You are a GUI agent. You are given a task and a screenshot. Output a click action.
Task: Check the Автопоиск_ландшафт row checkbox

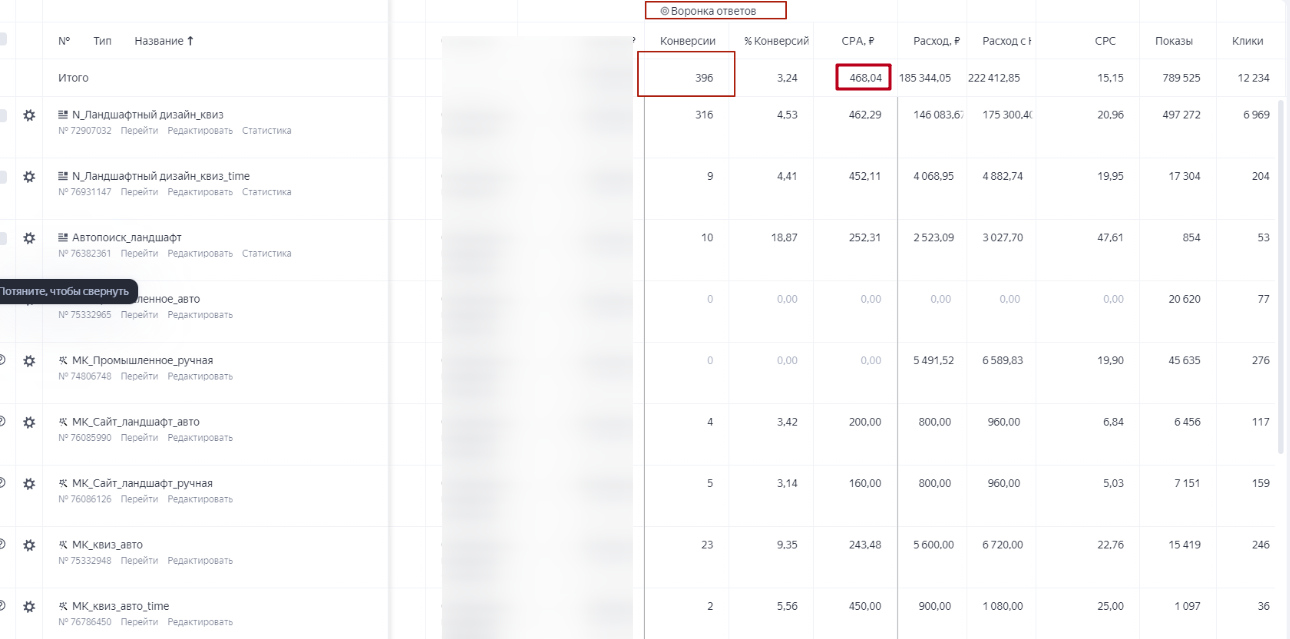[x=2, y=238]
